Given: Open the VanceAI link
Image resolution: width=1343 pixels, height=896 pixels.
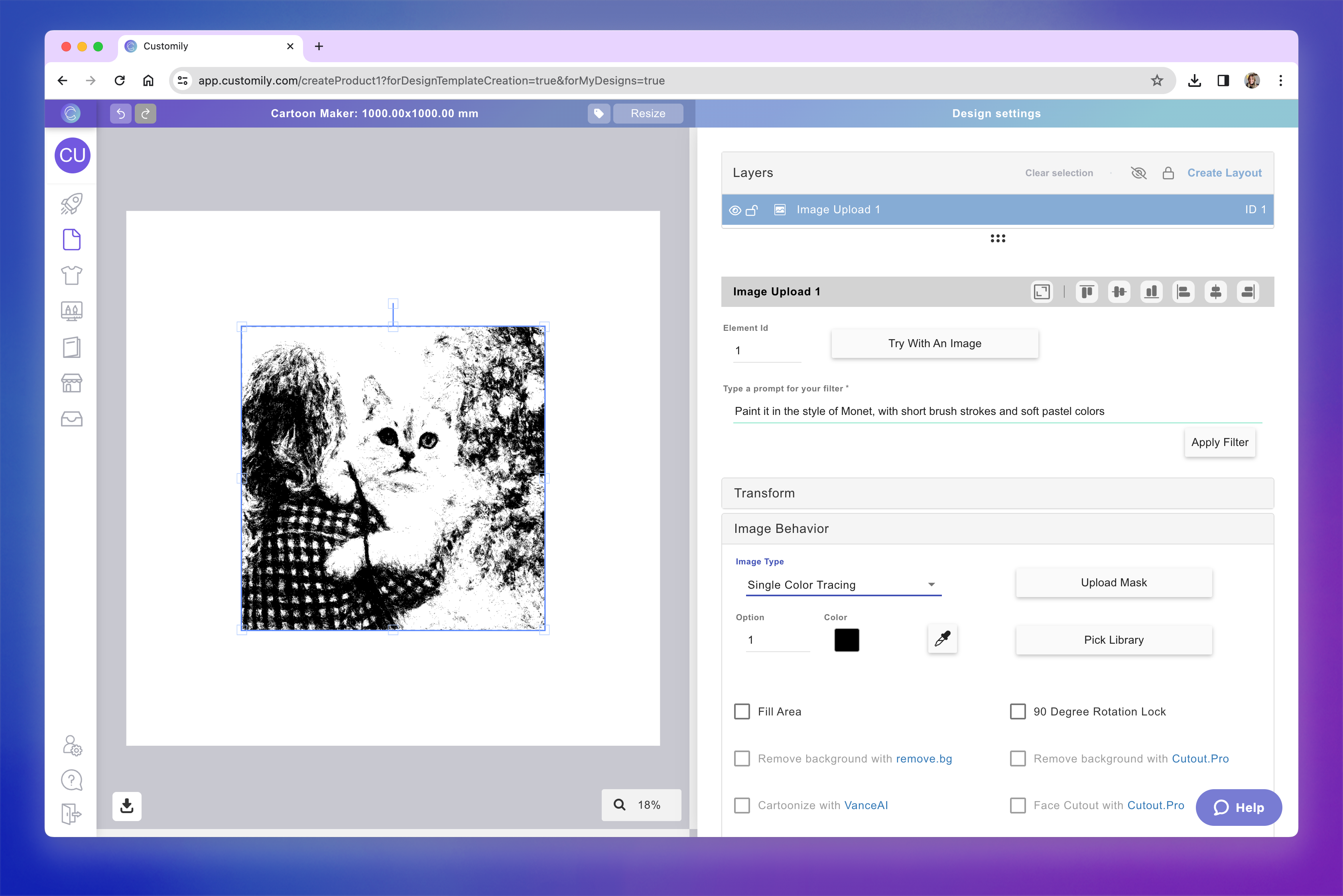Looking at the screenshot, I should click(866, 805).
